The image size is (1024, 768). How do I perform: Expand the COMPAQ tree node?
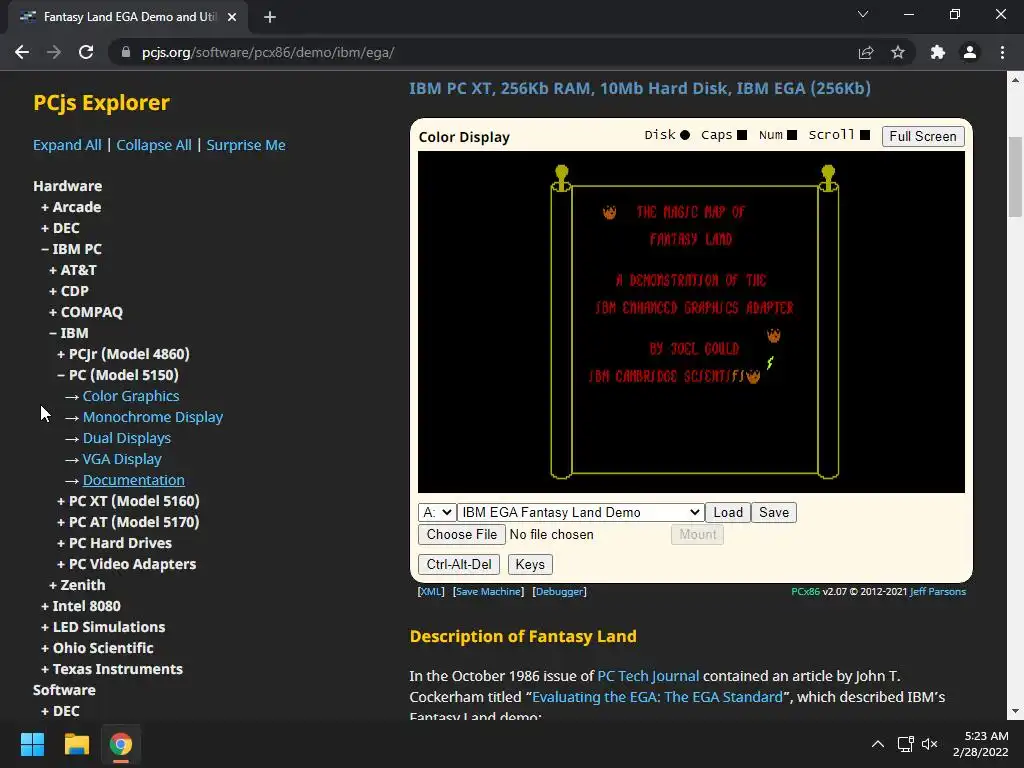pyautogui.click(x=86, y=312)
